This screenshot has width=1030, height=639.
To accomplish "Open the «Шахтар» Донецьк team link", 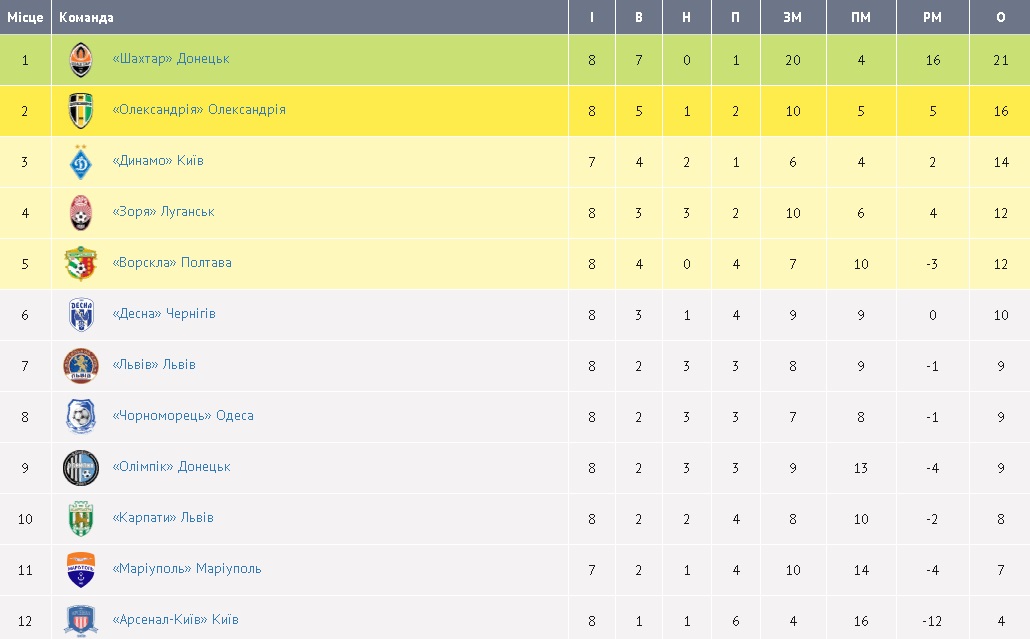I will pos(171,59).
